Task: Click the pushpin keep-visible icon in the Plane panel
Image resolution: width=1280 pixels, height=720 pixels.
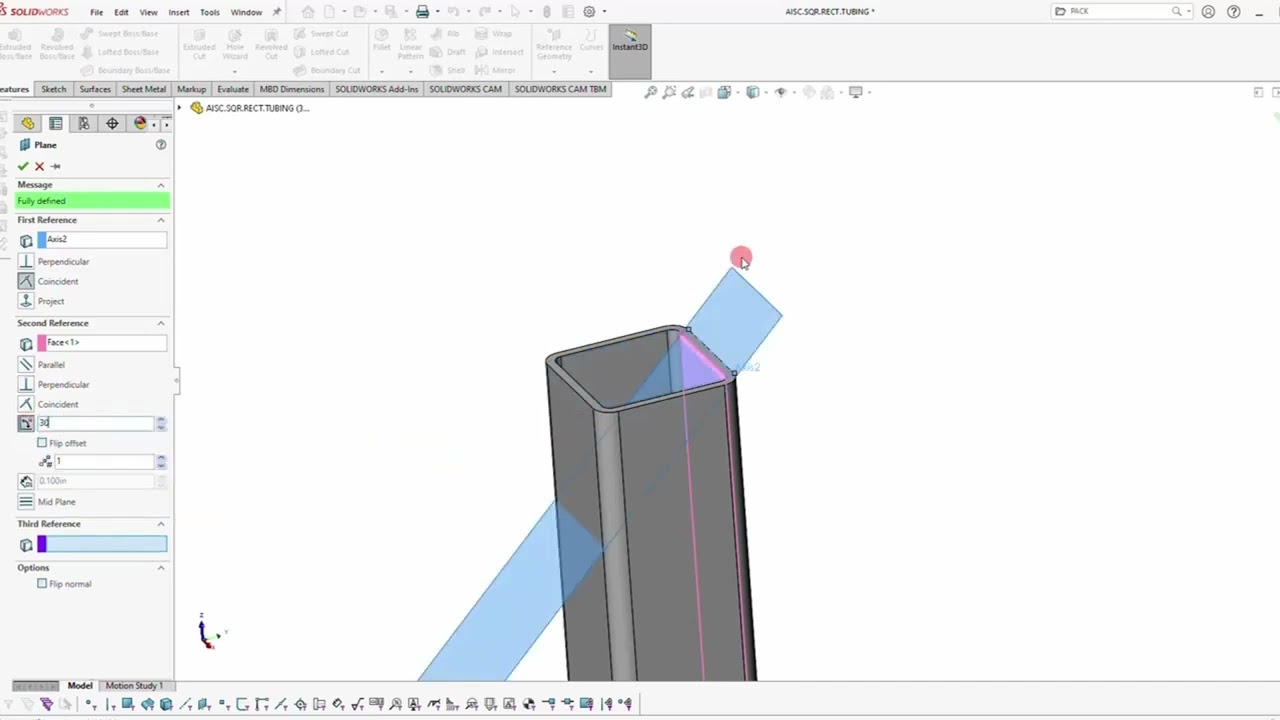Action: tap(56, 166)
